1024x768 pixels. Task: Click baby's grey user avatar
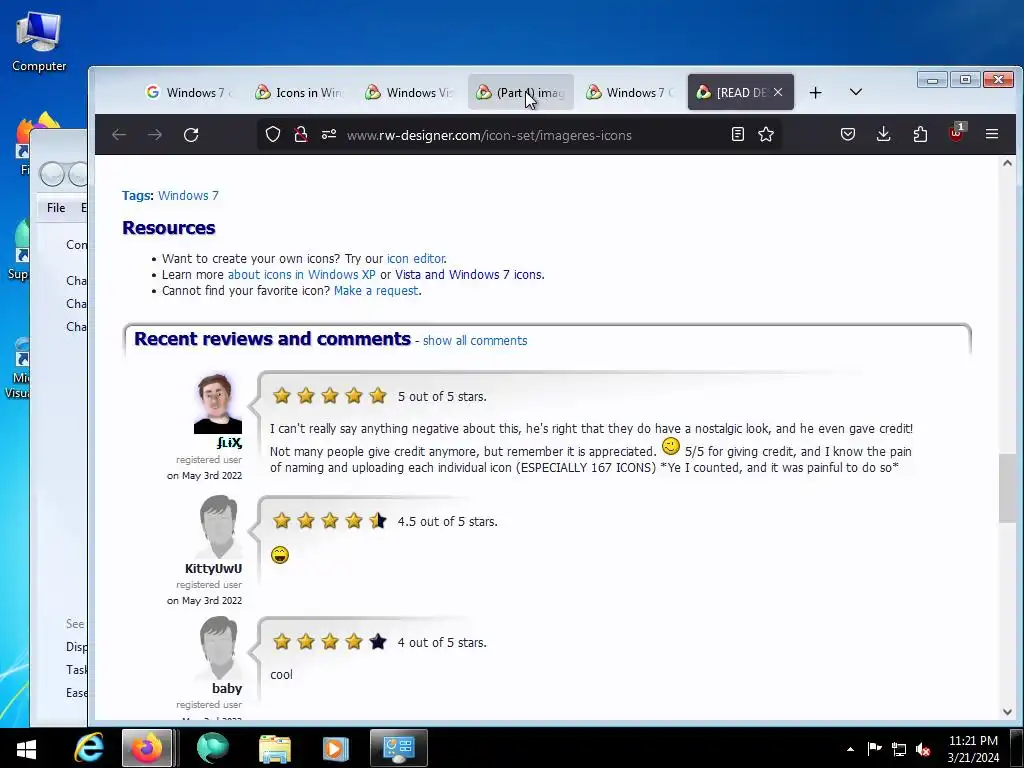click(x=218, y=648)
